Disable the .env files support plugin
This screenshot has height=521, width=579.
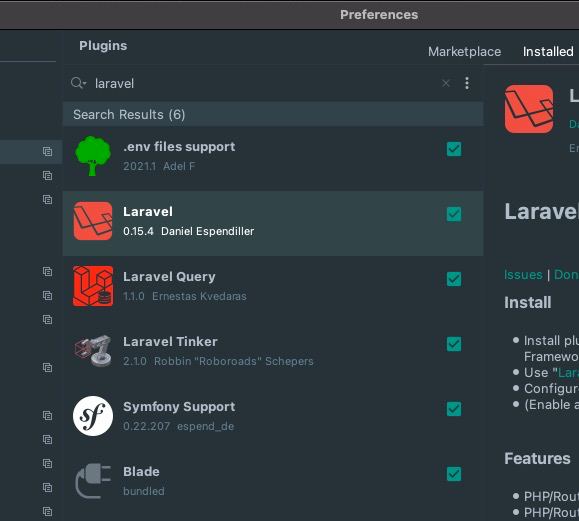tap(454, 149)
